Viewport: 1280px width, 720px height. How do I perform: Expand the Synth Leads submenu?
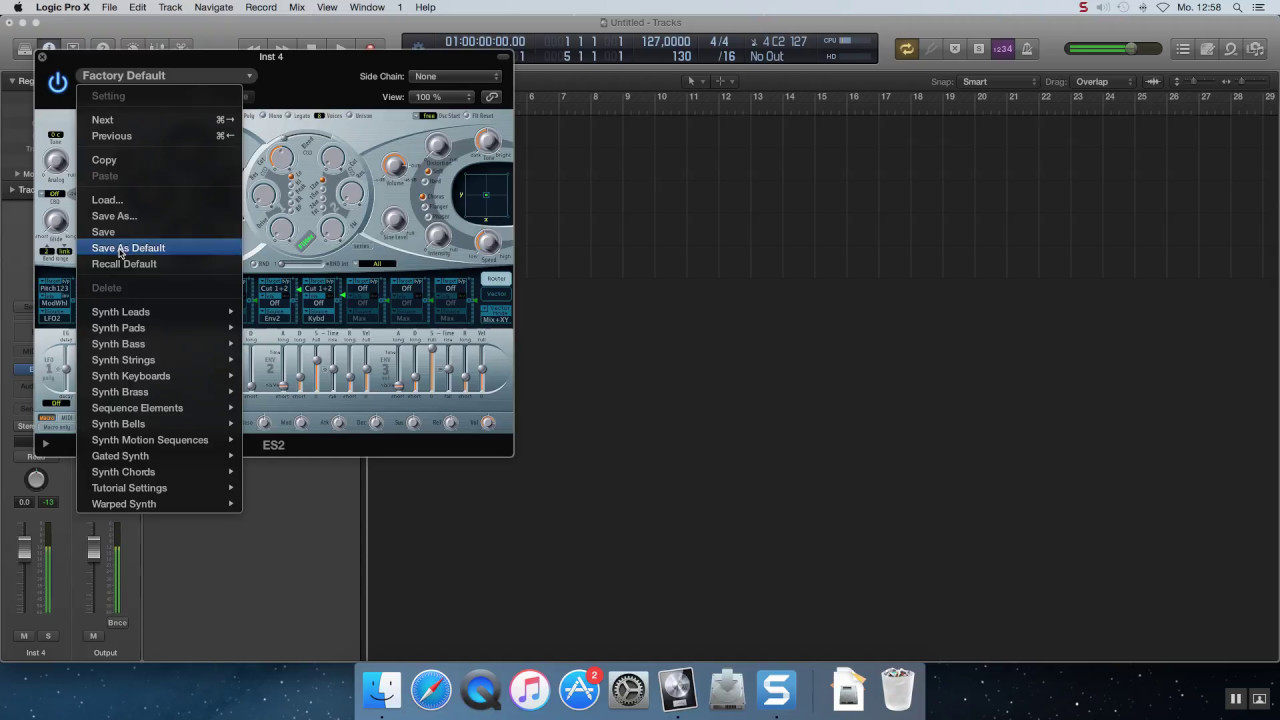point(159,312)
